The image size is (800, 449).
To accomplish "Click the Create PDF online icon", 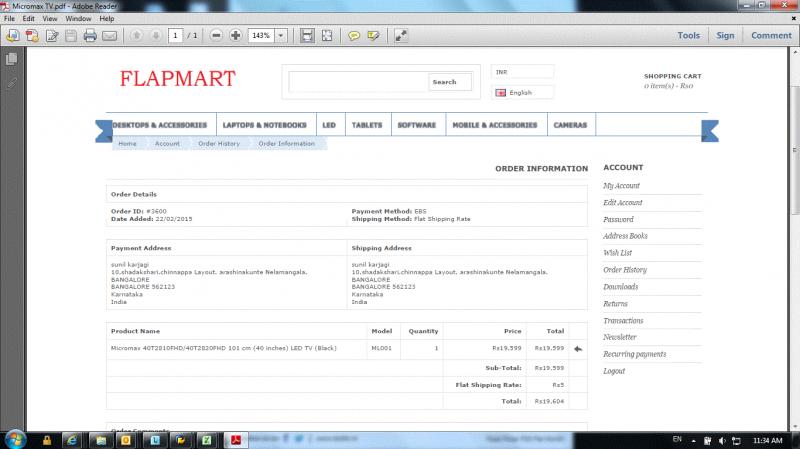I will pyautogui.click(x=32, y=35).
